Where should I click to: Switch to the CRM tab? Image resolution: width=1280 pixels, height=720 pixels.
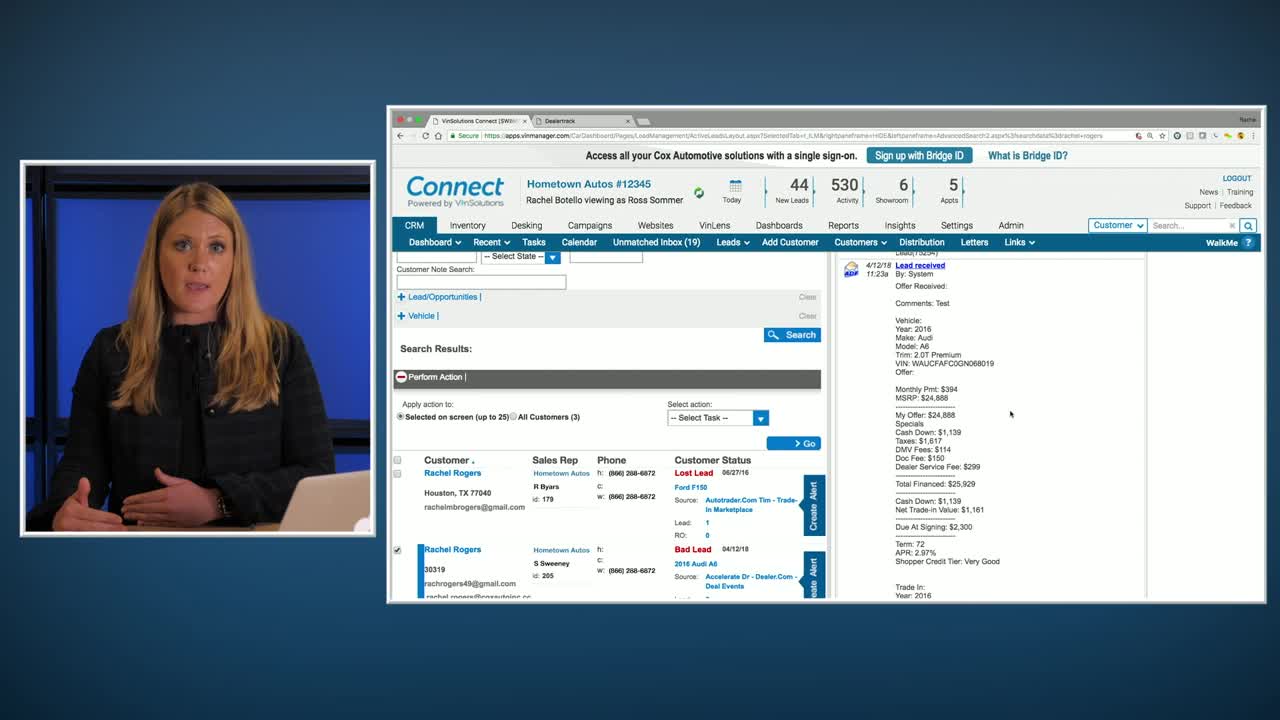tap(414, 226)
